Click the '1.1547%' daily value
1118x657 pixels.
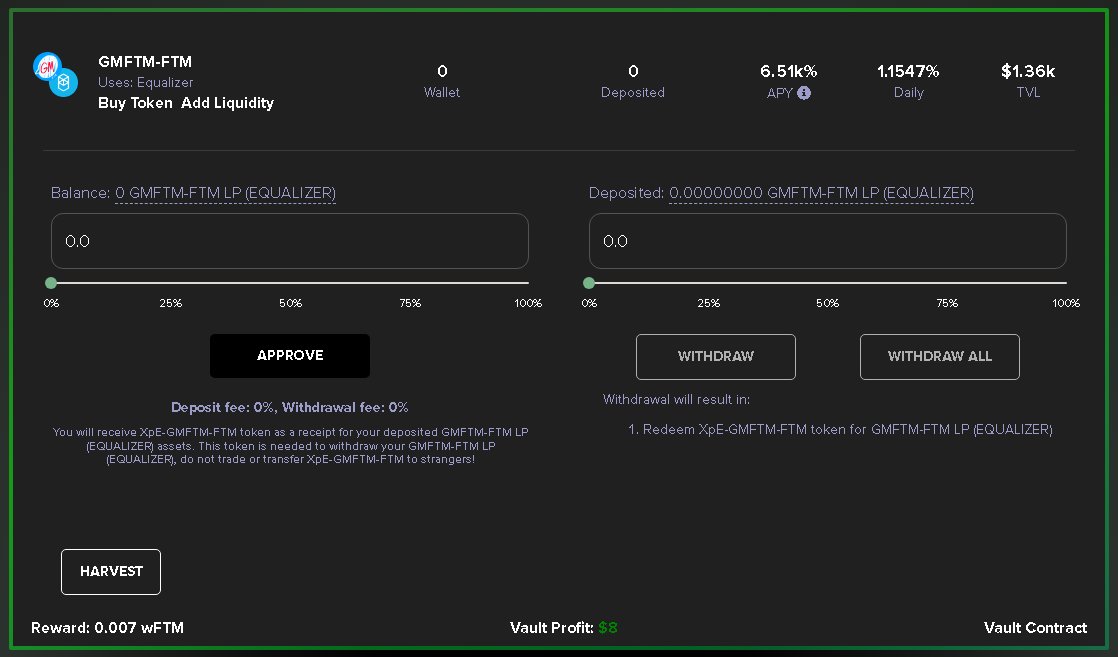pyautogui.click(x=908, y=71)
